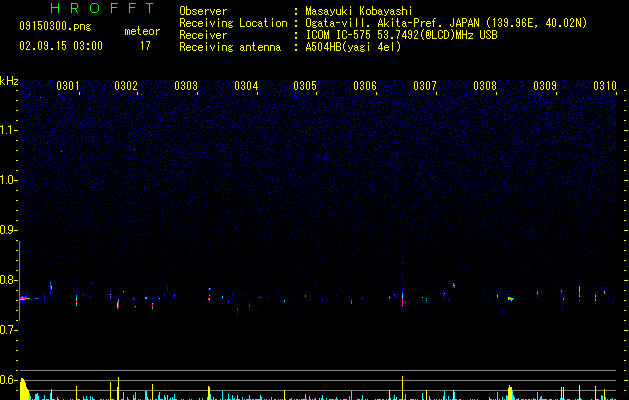Click the Receiving Location label
Screen dimensions: 629x400
233,23
